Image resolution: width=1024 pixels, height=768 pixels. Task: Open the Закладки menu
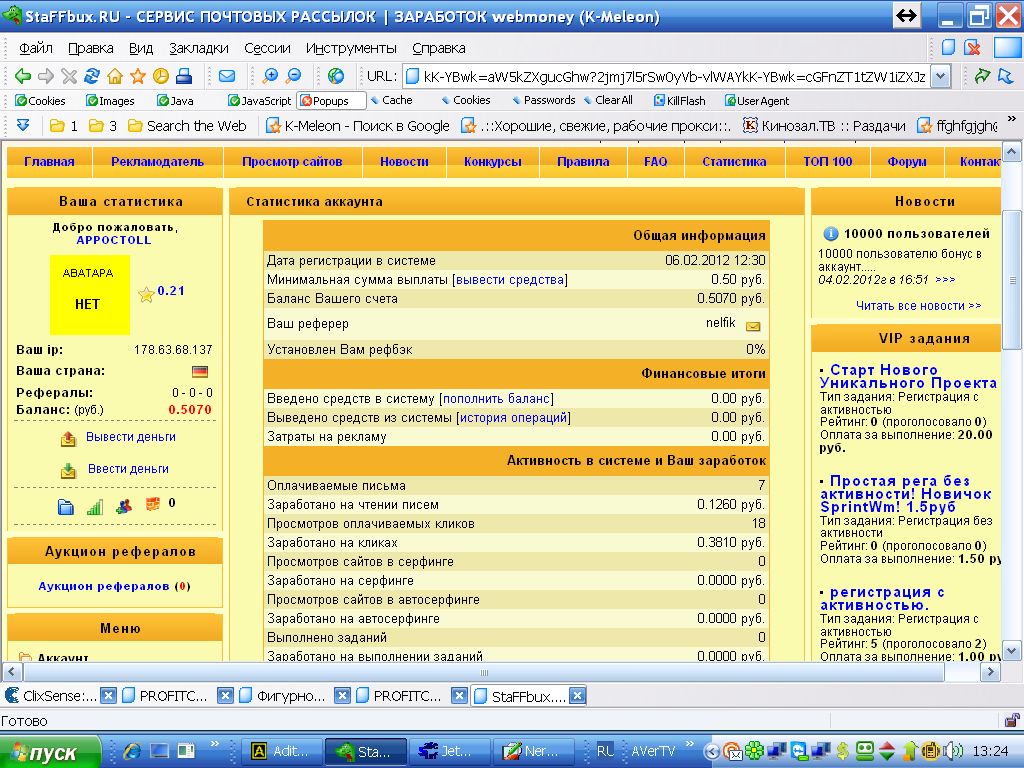coord(199,48)
